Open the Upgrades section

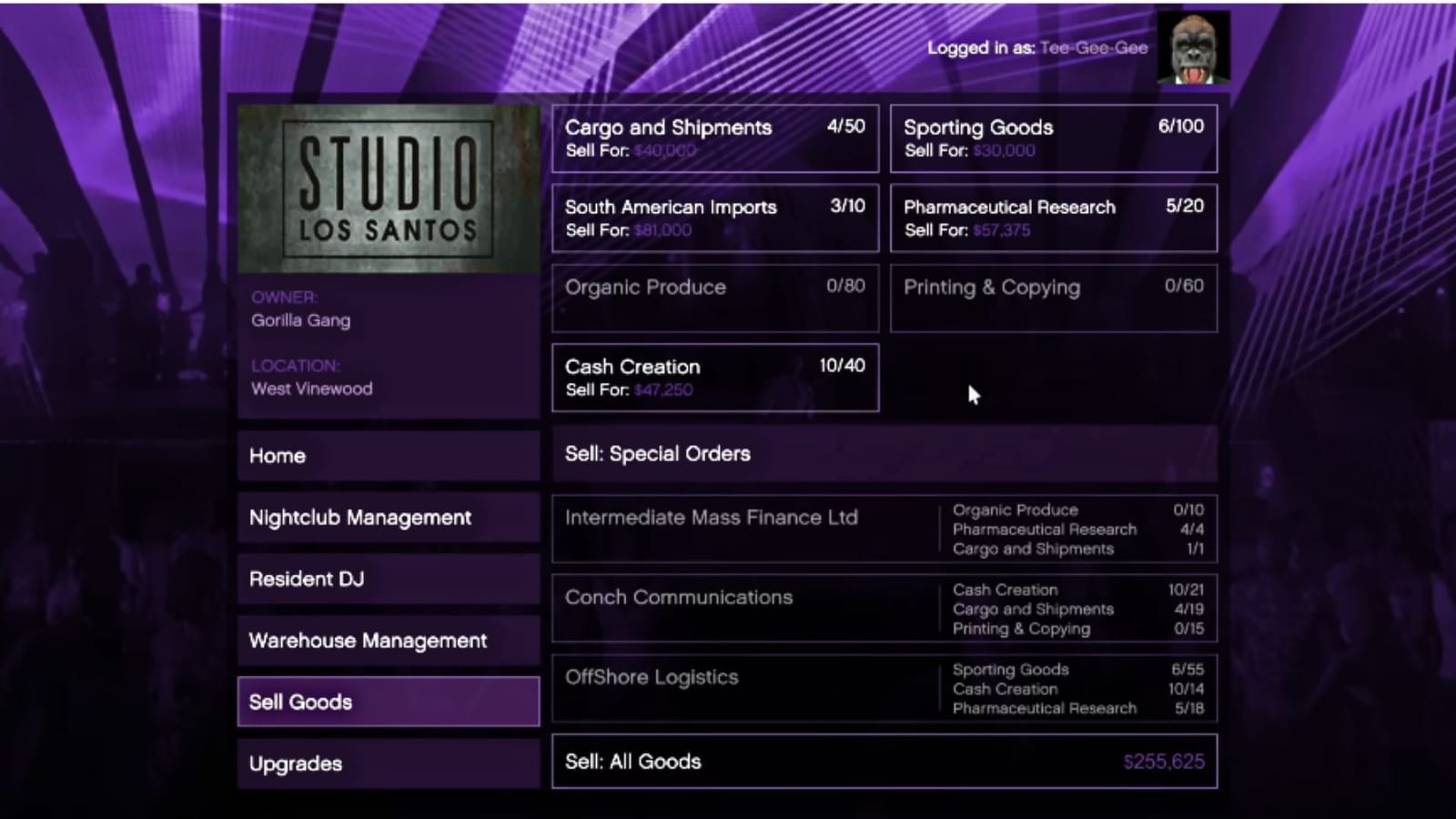coord(389,763)
